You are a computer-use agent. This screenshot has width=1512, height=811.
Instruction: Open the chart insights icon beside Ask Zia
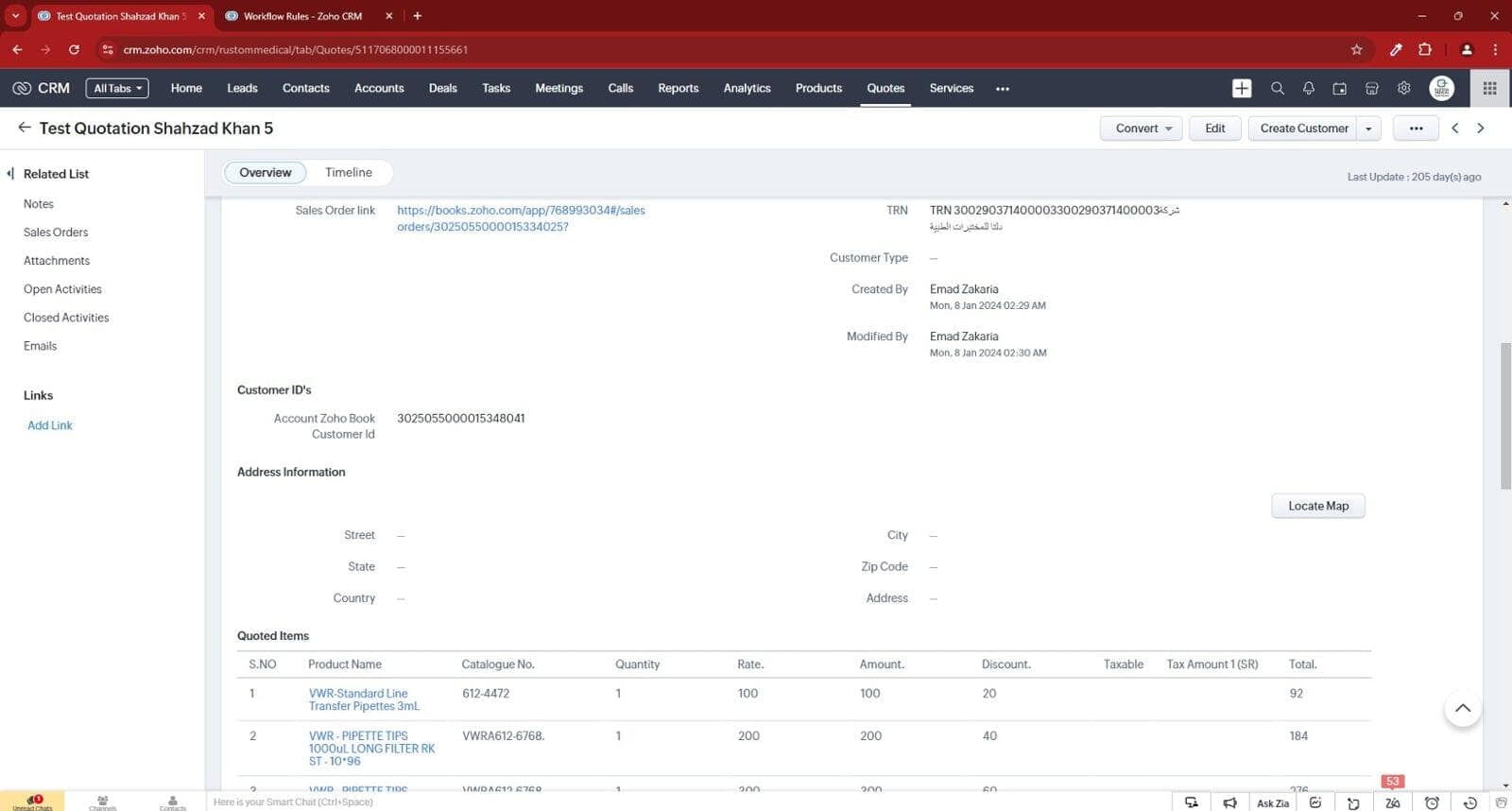pos(1315,802)
